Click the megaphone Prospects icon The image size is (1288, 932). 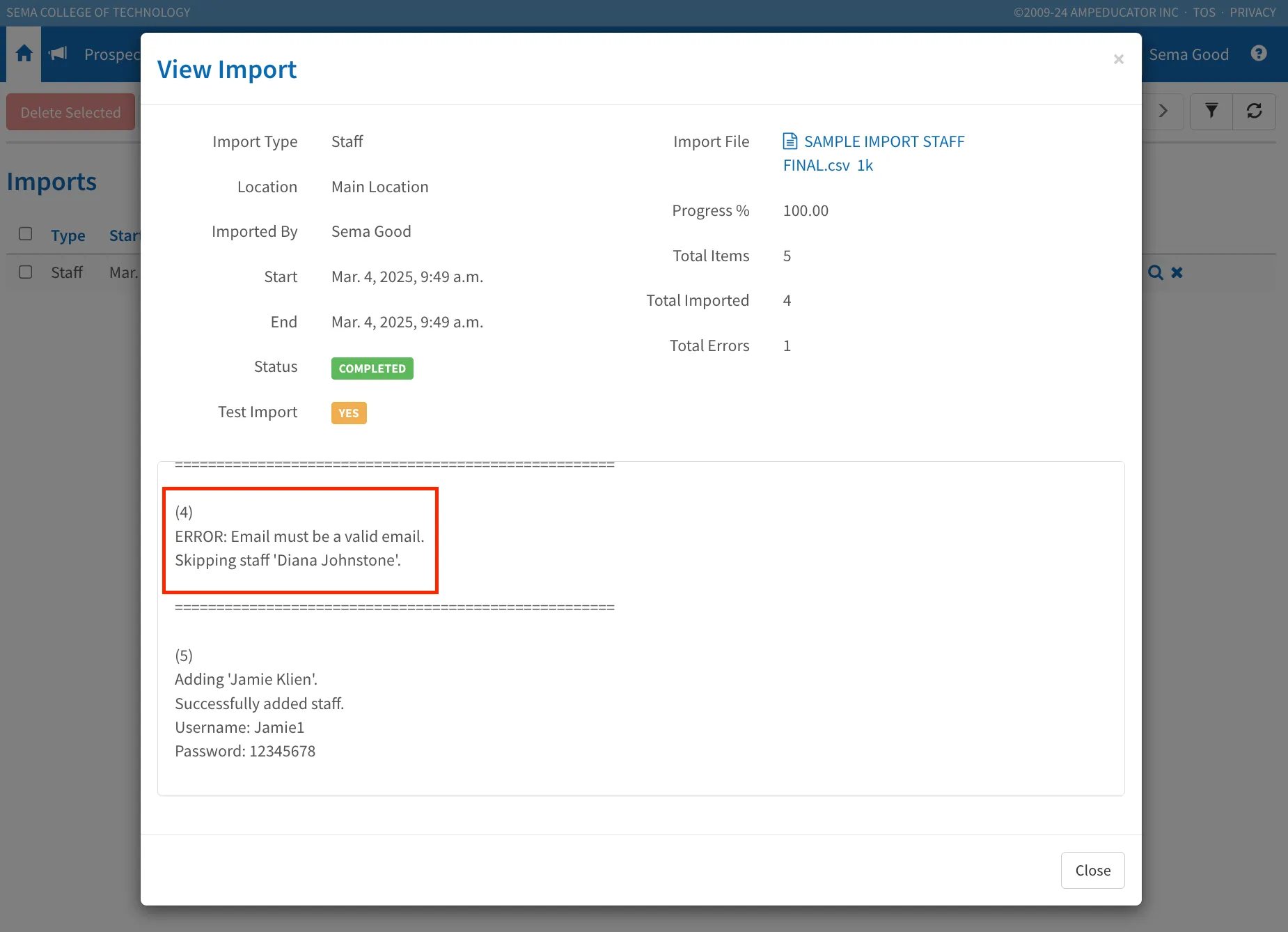click(x=58, y=54)
